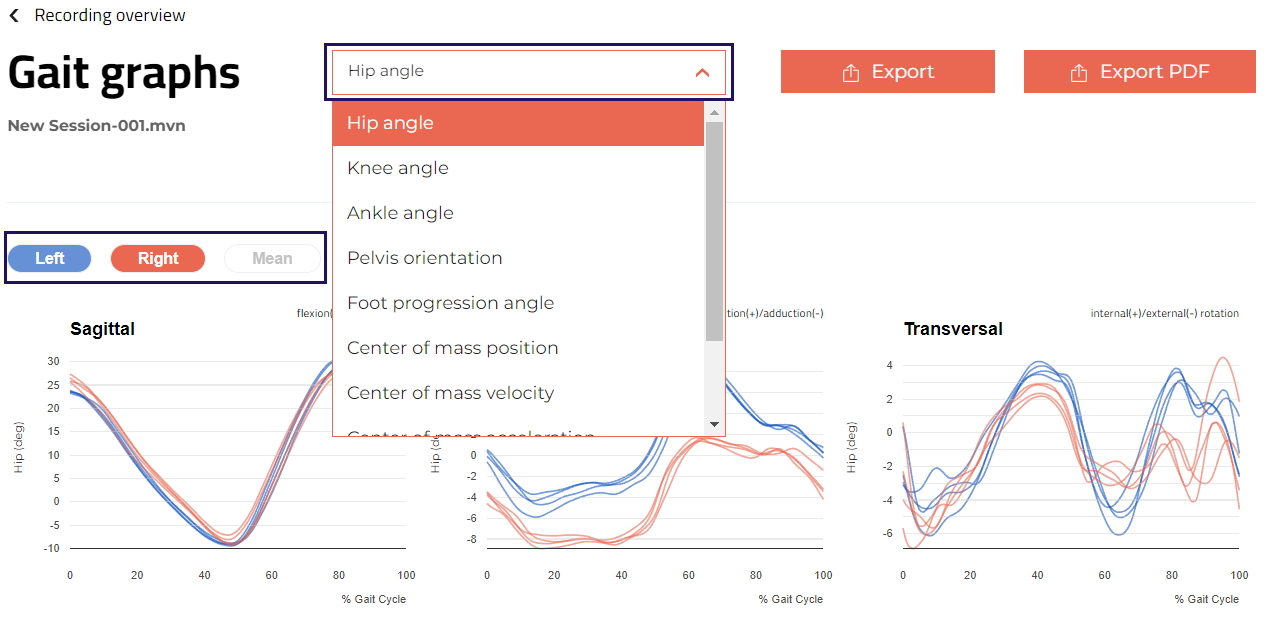
Task: Click the Export PDF button
Action: point(1139,71)
